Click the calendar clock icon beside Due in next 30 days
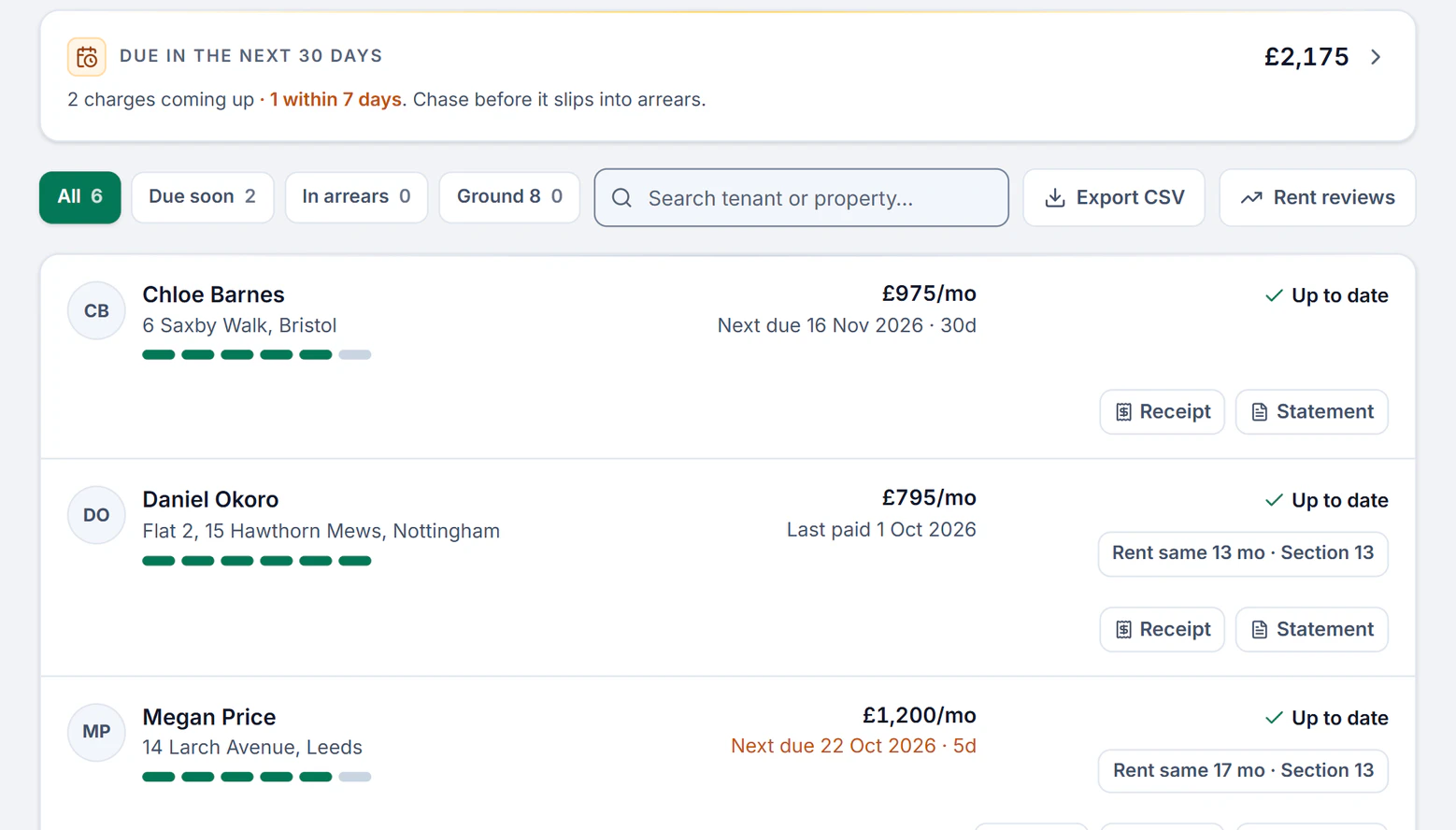This screenshot has width=1456, height=830. (86, 57)
